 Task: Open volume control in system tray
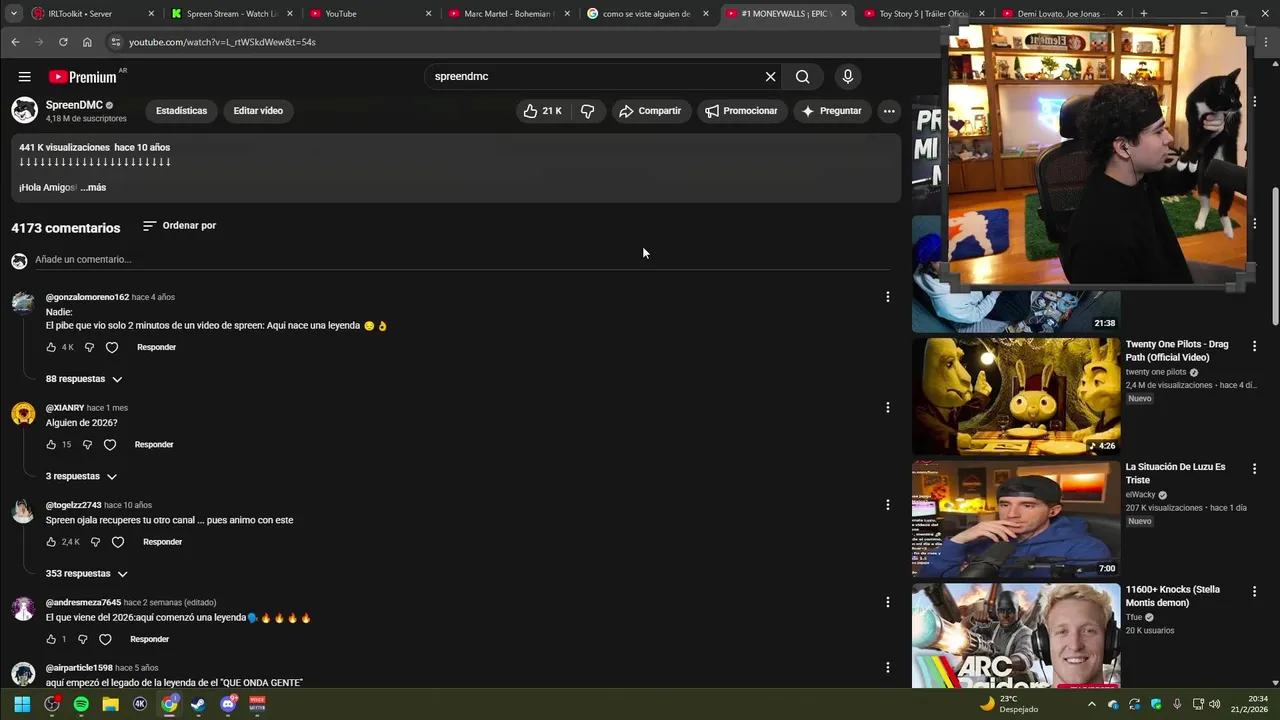[1215, 704]
